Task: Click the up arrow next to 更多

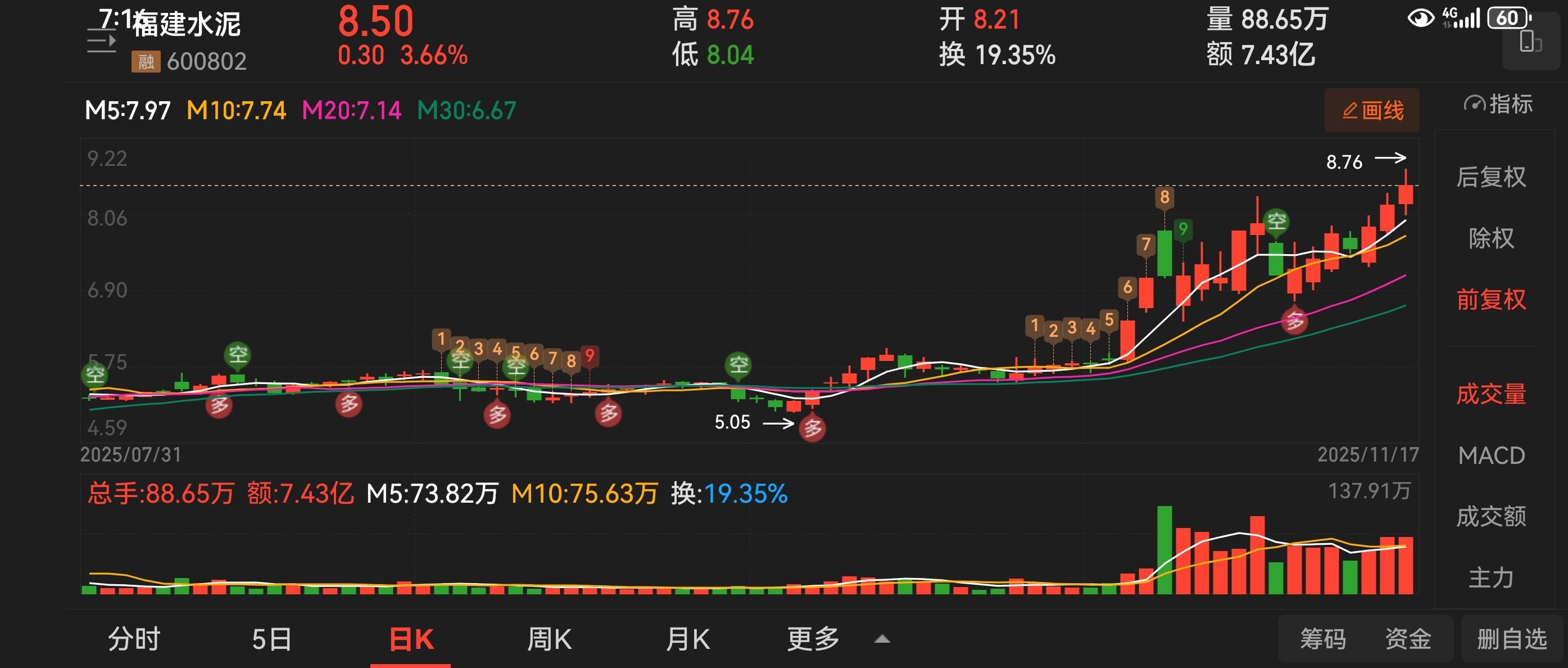Action: pos(882,639)
